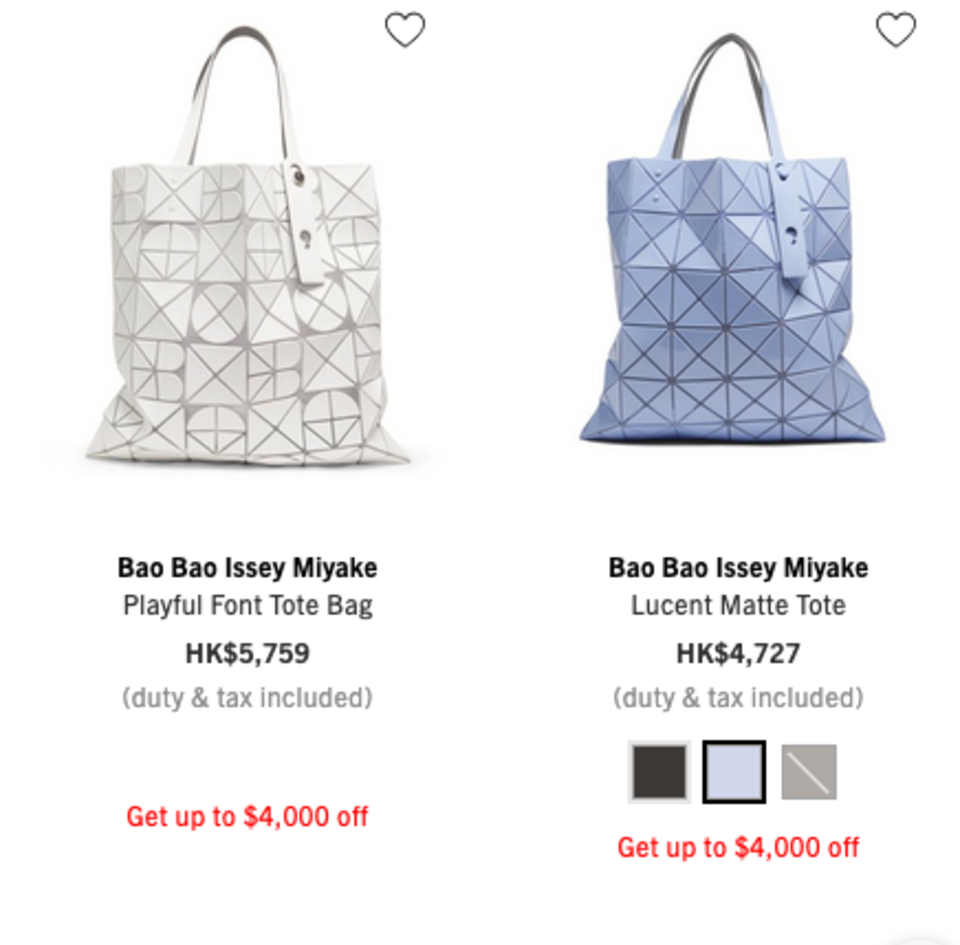Click the HK$5,759 price
Screen dimensions: 960x945
point(248,653)
